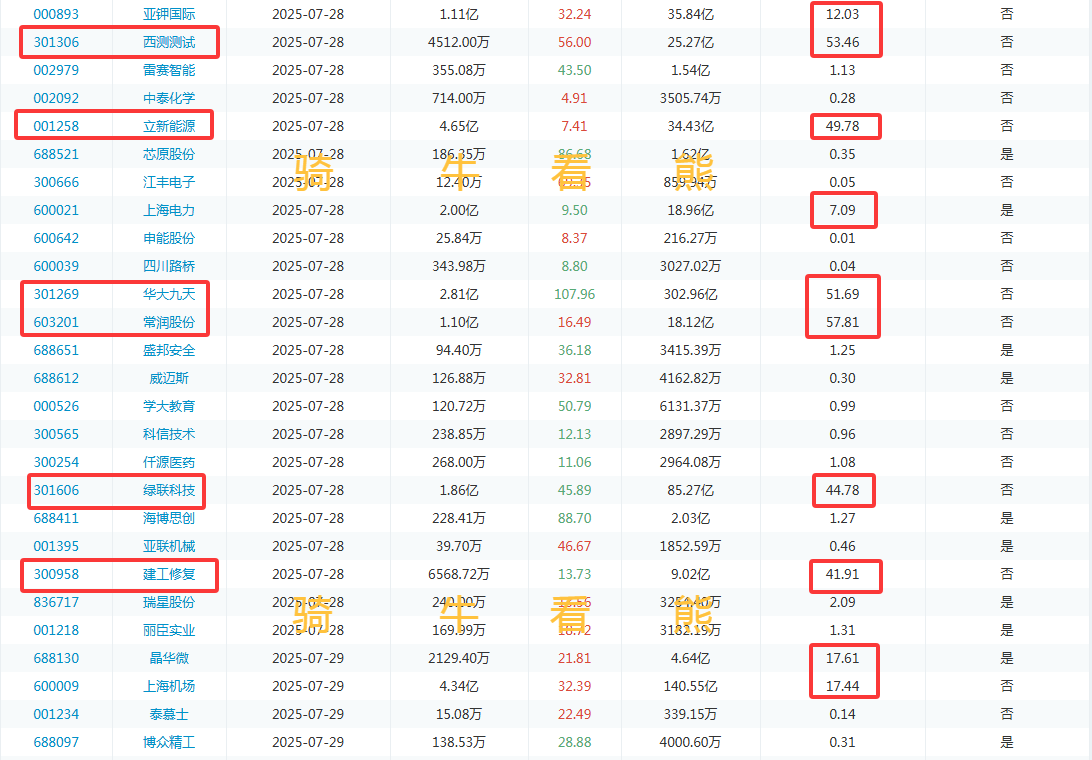Screen dimensions: 1092x760
Task: Open 丽臣实业 stock link
Action: click(169, 630)
